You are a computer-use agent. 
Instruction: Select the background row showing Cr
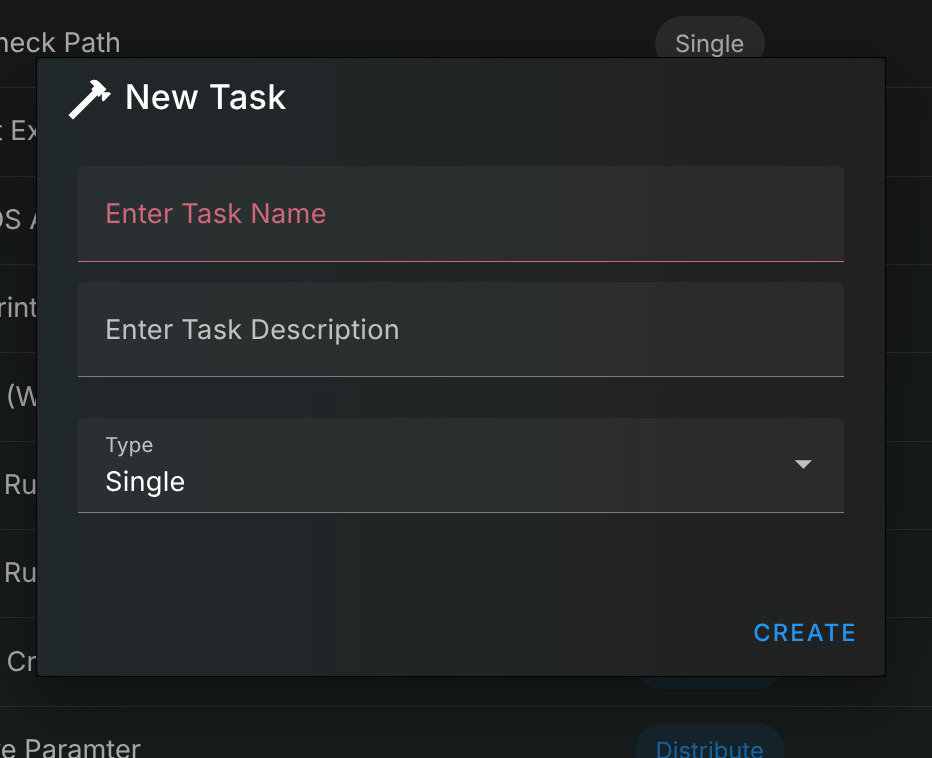20,661
